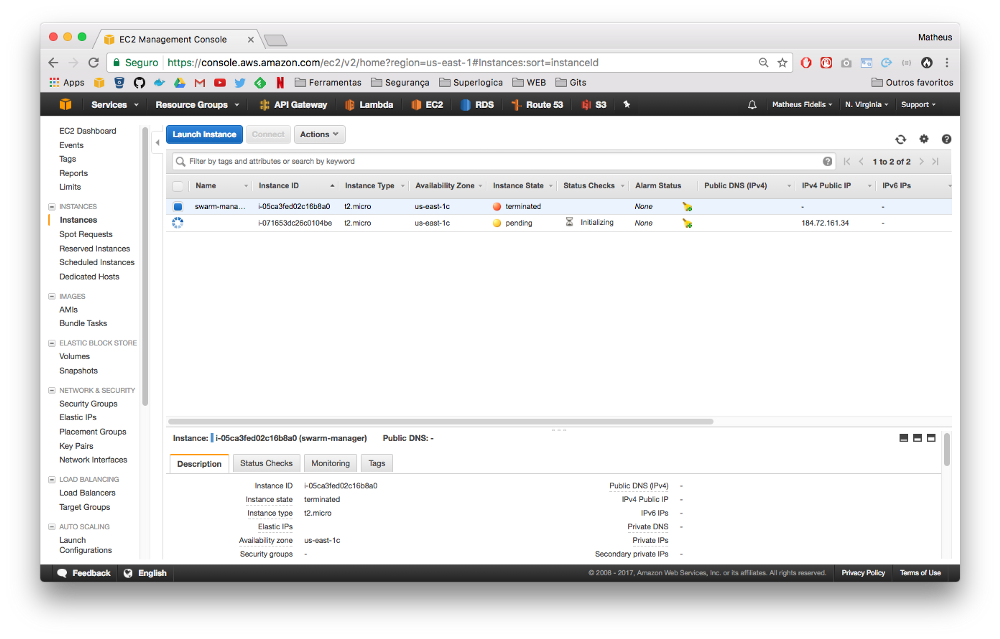The width and height of the screenshot is (1000, 639).
Task: Minimize details pane layout icon
Action: (x=904, y=438)
